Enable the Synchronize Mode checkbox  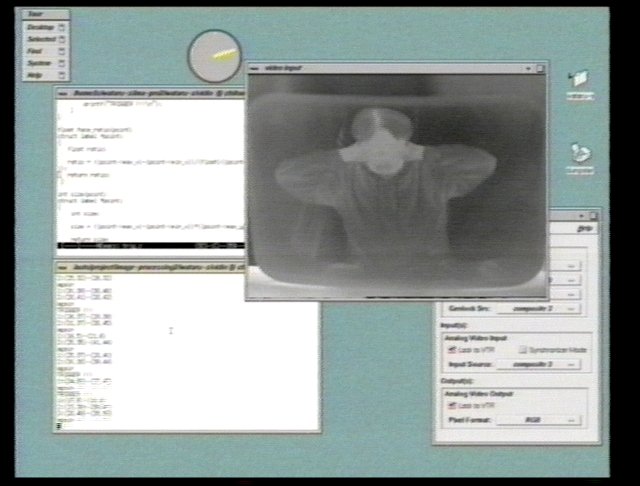pos(522,350)
